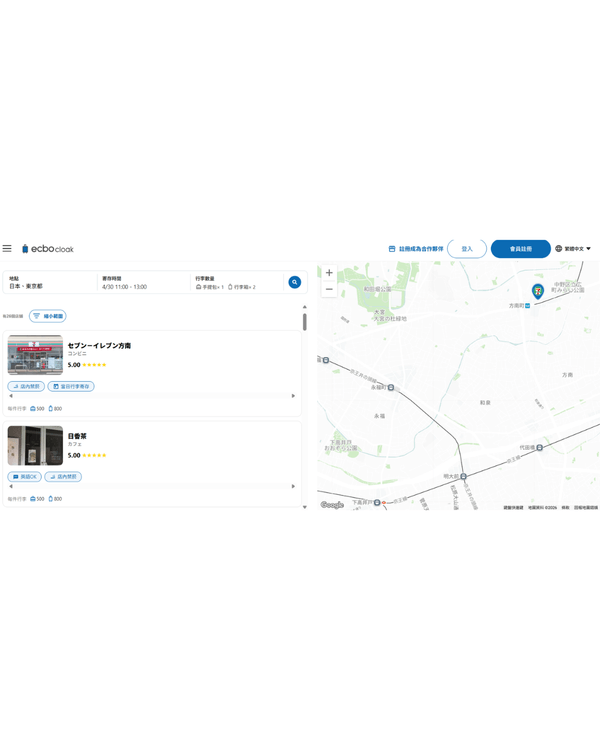Image resolution: width=600 pixels, height=750 pixels.
Task: Edit the storage time 4/30 11:00 - 13:00
Action: 144,282
